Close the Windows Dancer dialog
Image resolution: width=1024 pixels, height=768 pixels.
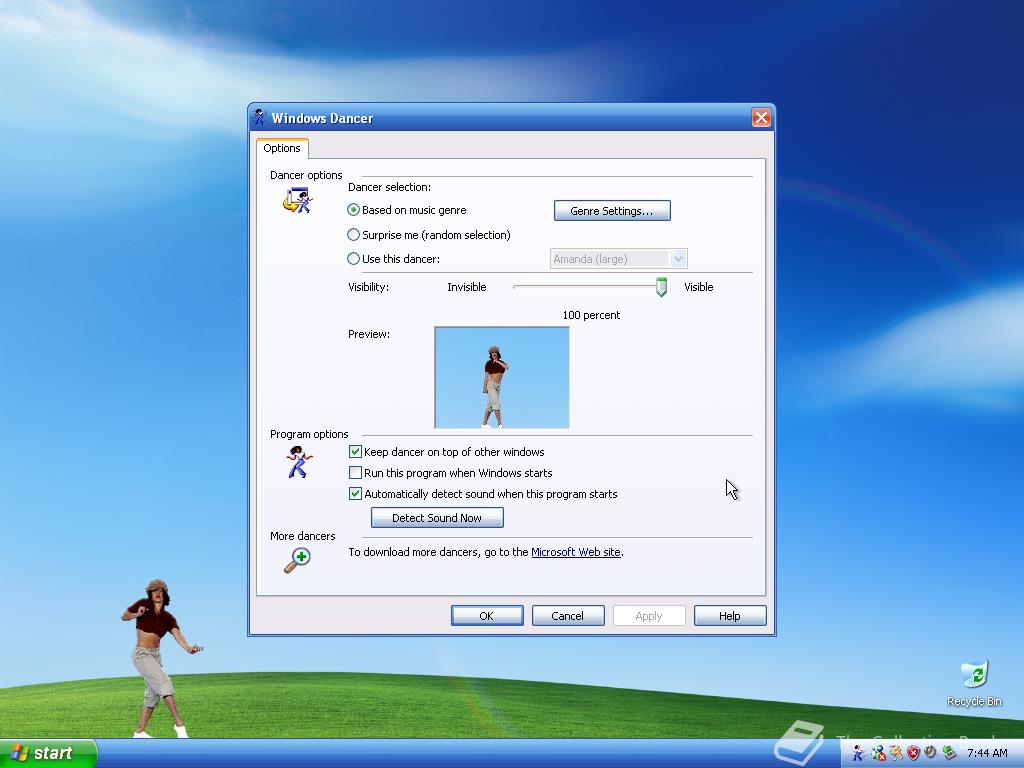[x=761, y=118]
